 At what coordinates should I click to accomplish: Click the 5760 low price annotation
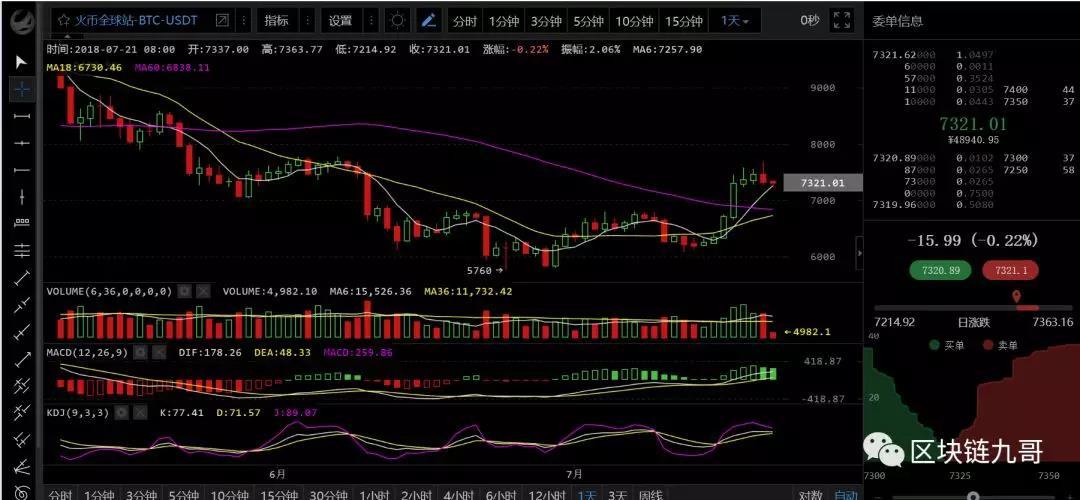tap(486, 271)
